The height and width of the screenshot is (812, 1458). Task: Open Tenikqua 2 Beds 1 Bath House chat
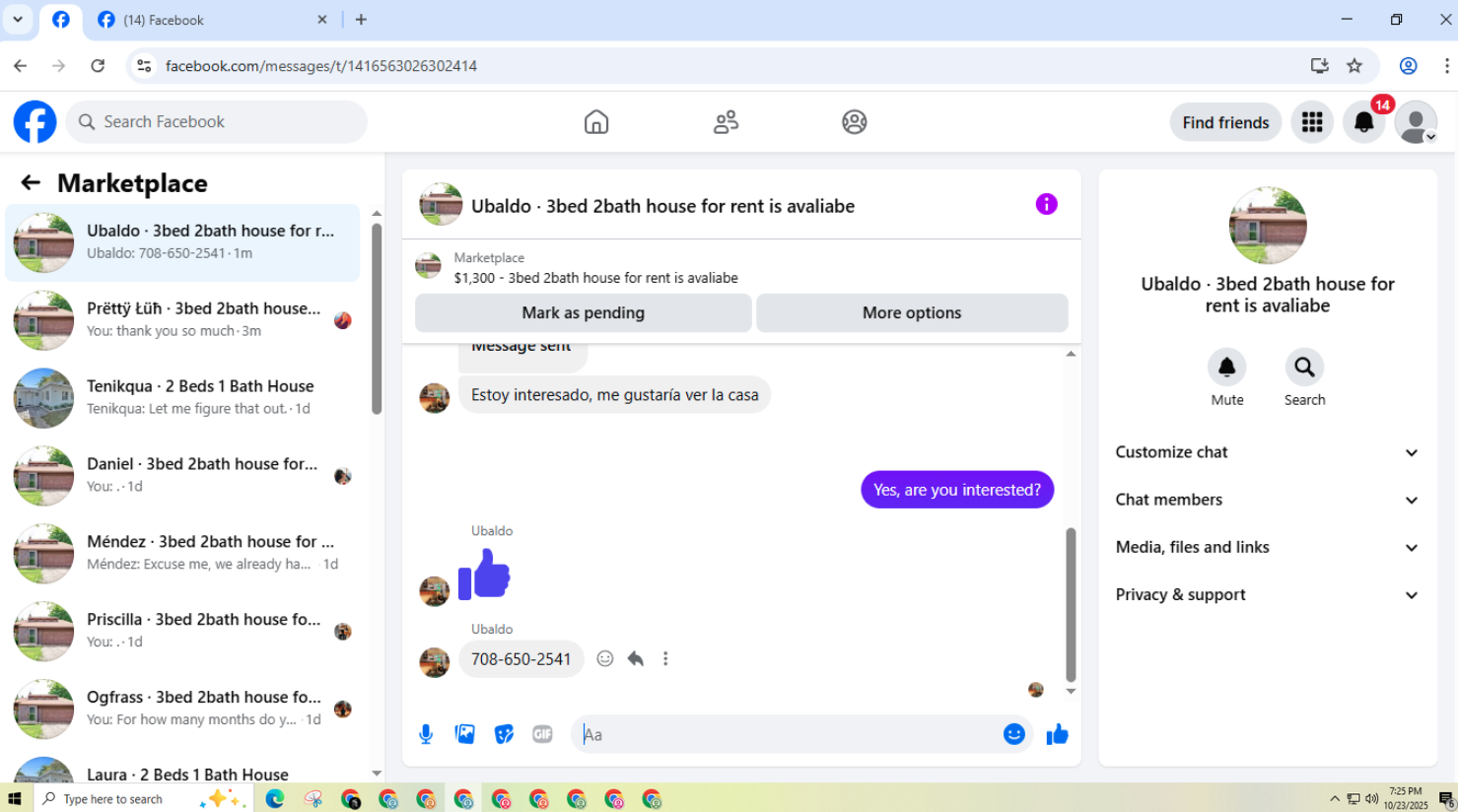182,398
